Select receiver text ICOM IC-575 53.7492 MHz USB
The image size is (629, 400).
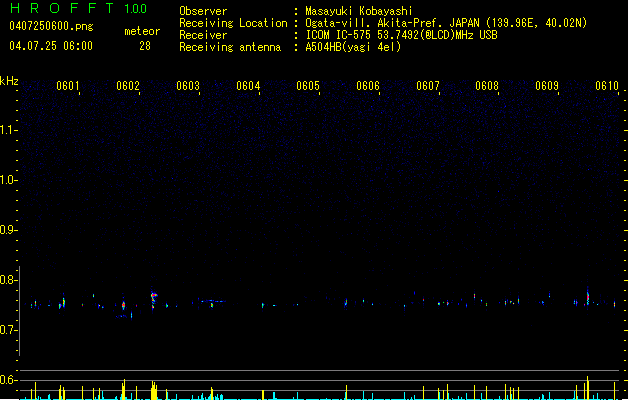tap(401, 35)
